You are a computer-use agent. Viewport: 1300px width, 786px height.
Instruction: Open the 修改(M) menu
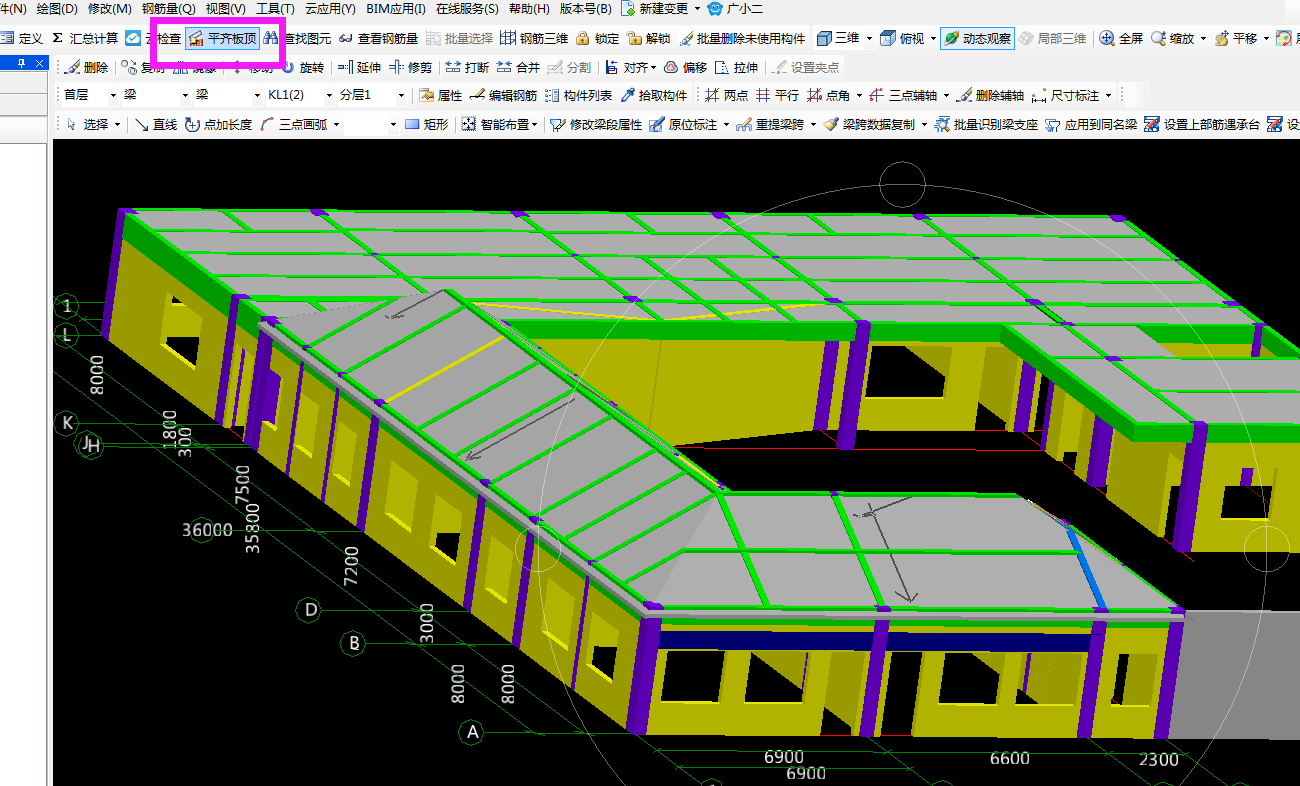click(110, 9)
